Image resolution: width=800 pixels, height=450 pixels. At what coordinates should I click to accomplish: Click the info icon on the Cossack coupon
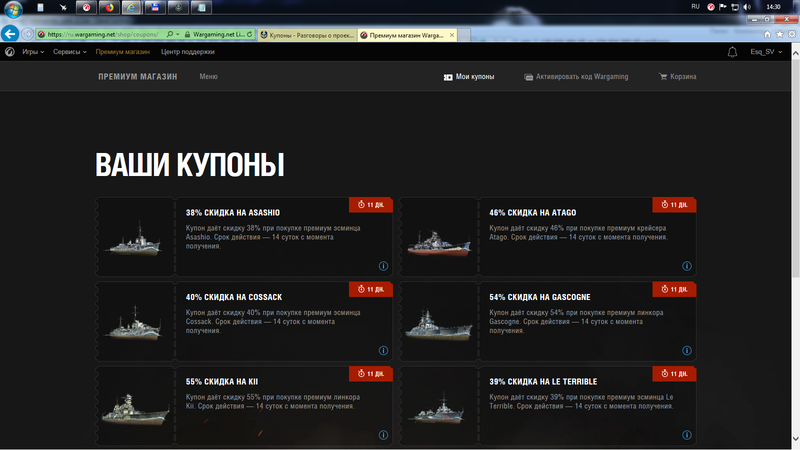(x=383, y=351)
